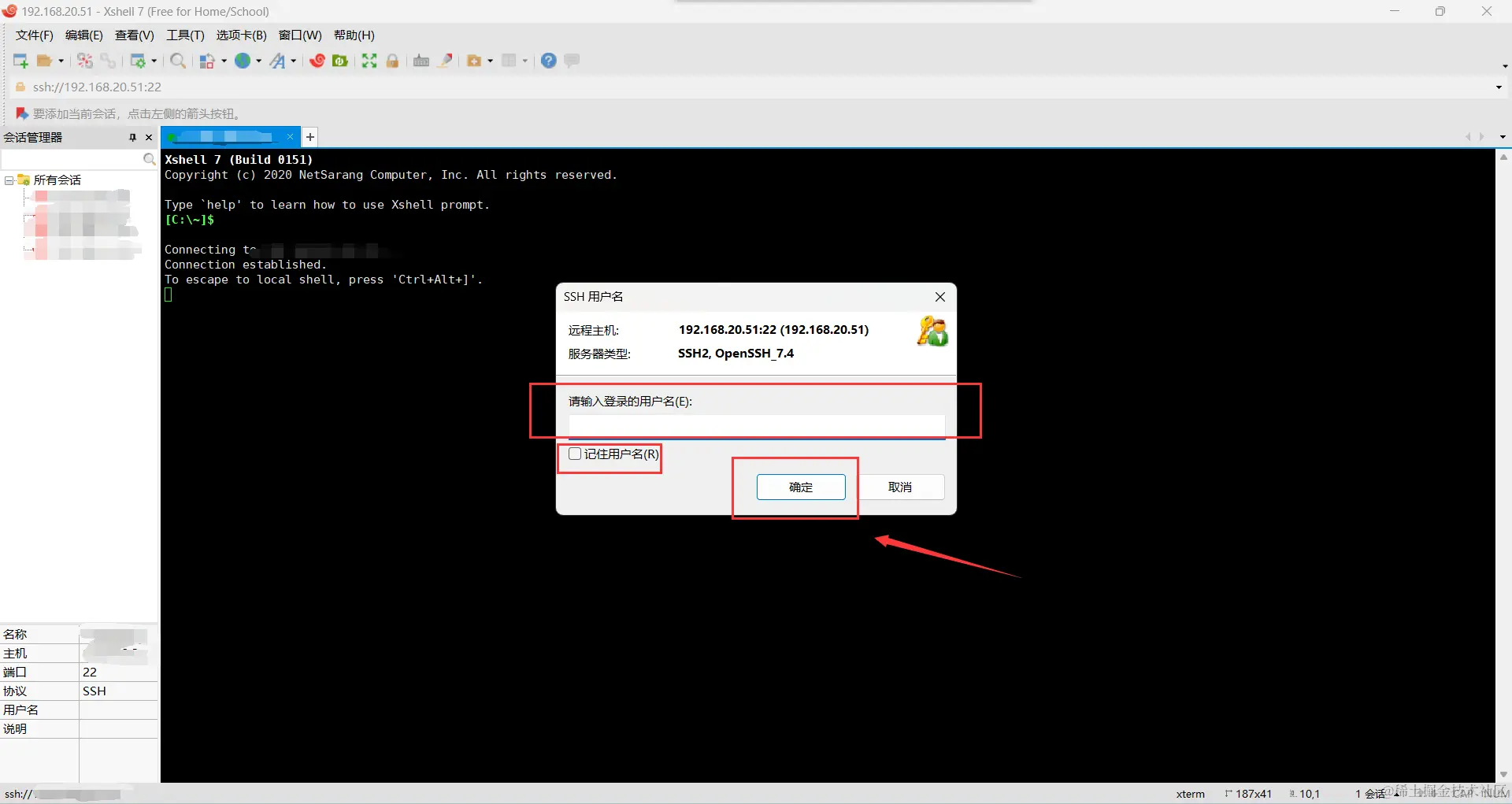Open the 选项卡(B) menu
1512x804 pixels.
pyautogui.click(x=242, y=35)
